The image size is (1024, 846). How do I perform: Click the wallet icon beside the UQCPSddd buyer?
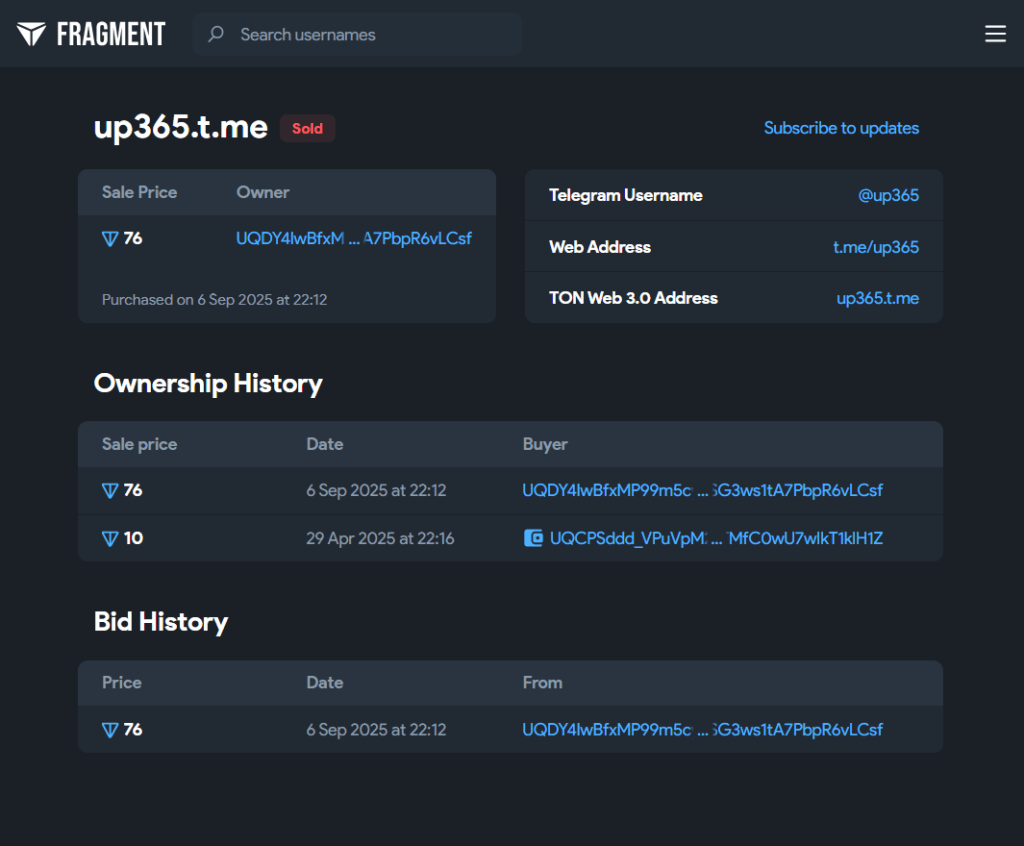point(534,538)
